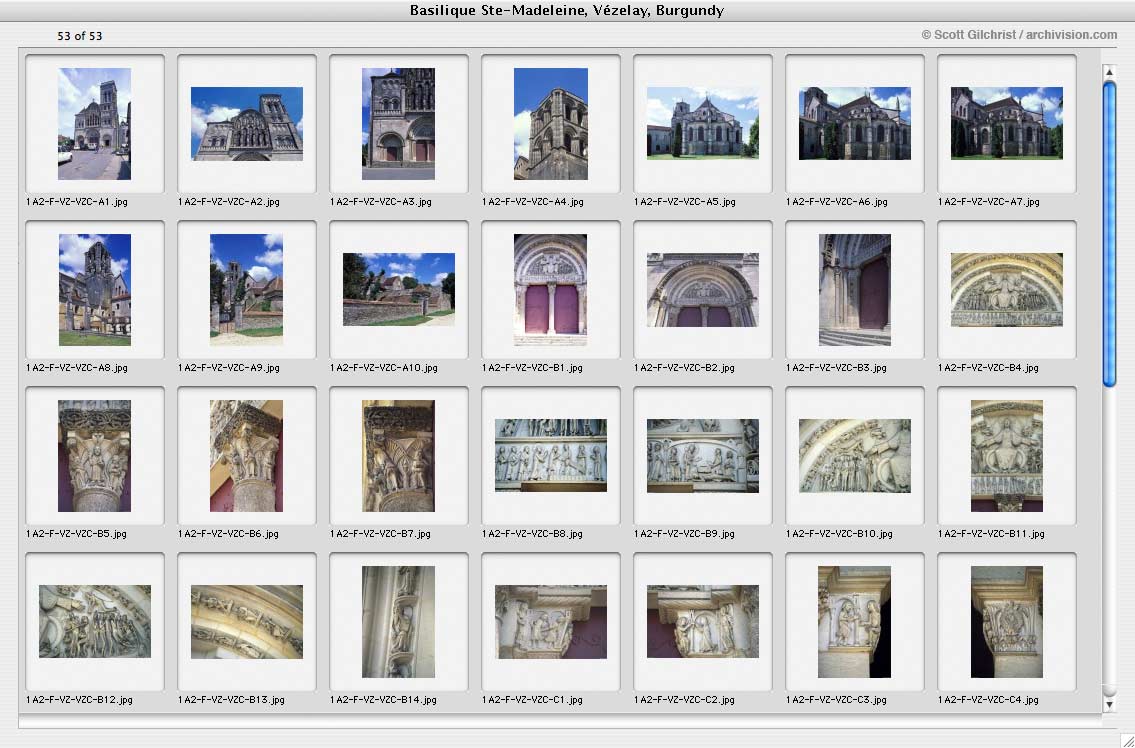Screen dimensions: 1135x748
Task: Select thumbnail 1A2-F-VZ-VZC-A6.jpg
Action: click(855, 124)
